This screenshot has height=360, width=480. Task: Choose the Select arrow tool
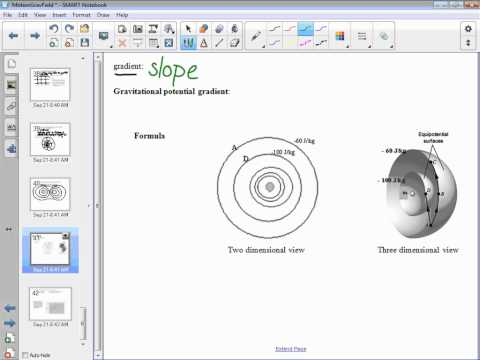tap(188, 29)
